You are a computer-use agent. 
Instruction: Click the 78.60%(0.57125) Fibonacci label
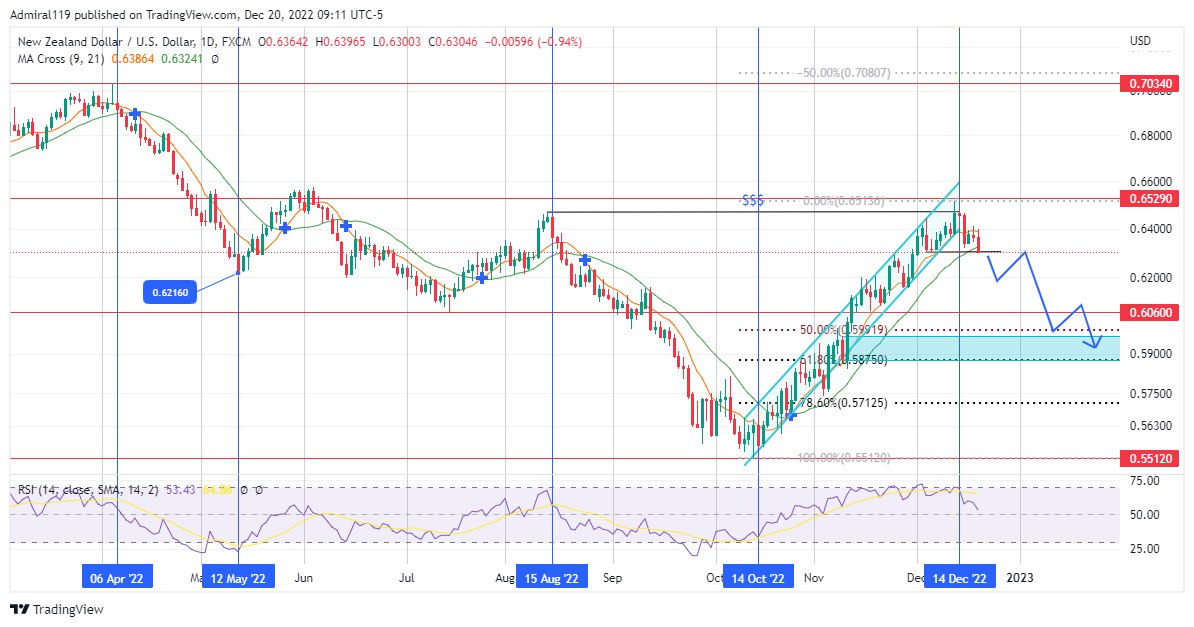pos(843,402)
